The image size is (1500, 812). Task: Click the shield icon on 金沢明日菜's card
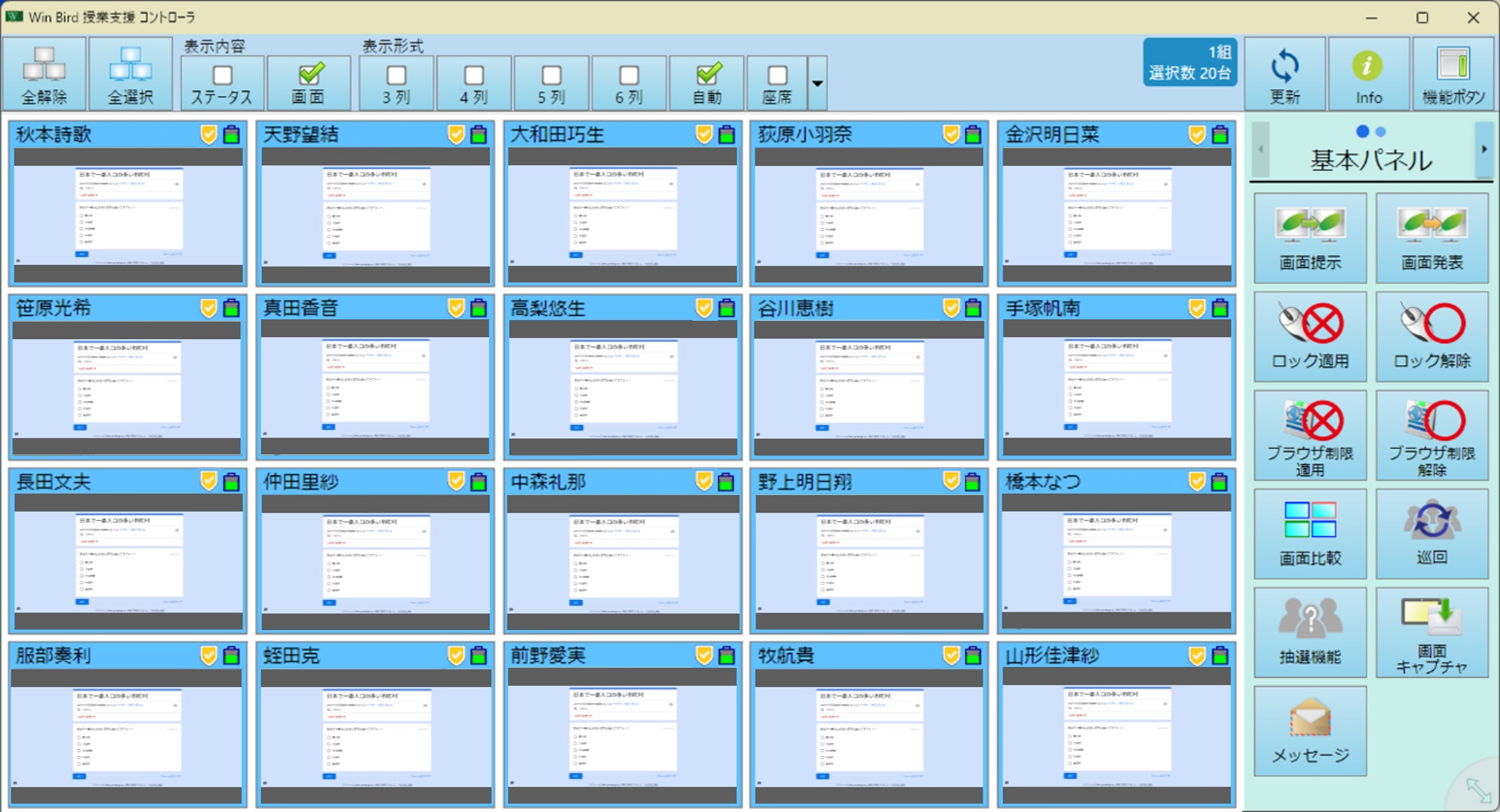(1196, 134)
